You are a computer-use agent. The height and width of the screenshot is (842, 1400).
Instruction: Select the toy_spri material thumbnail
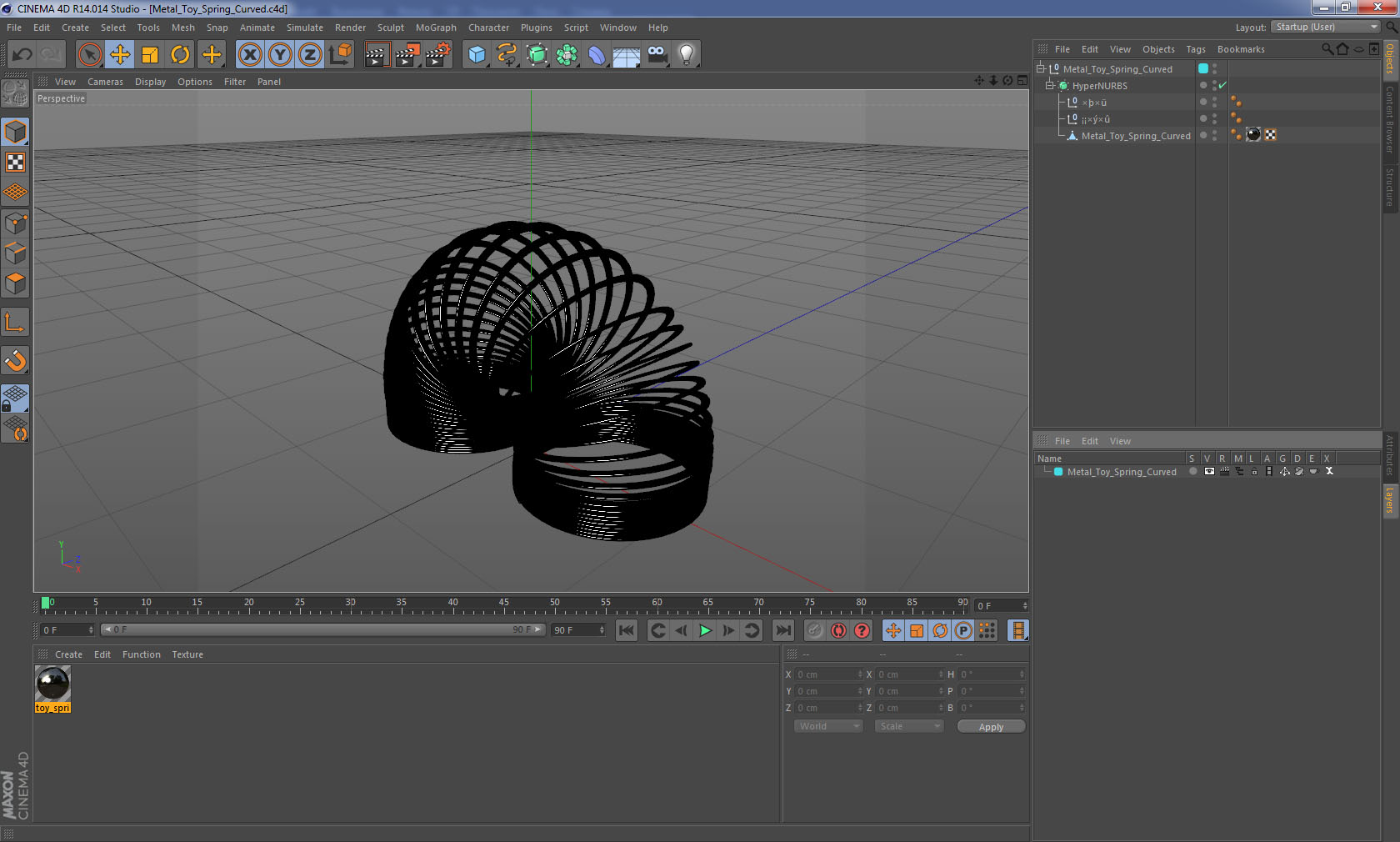pos(52,684)
